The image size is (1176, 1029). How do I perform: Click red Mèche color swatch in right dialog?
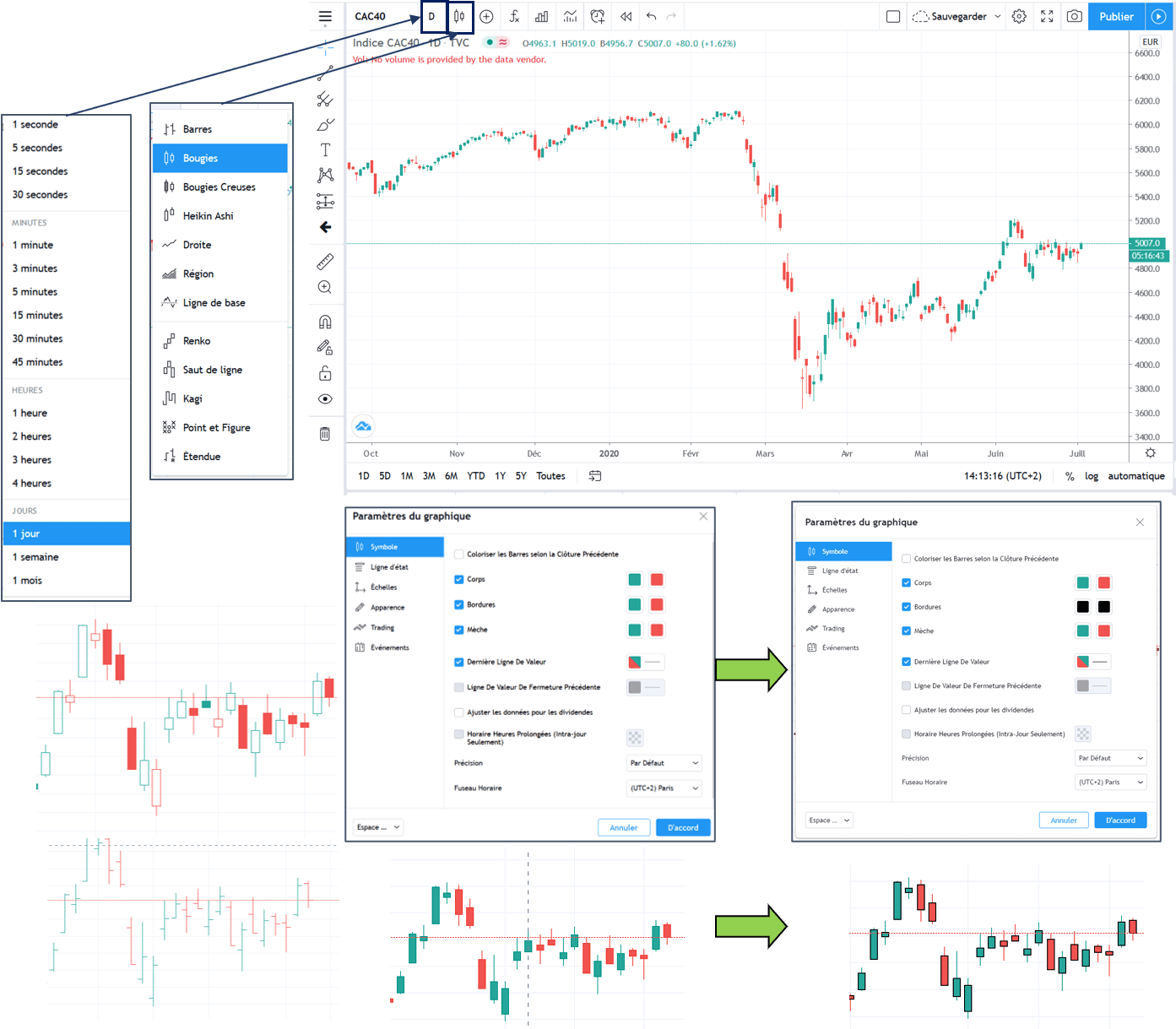pyautogui.click(x=1103, y=631)
